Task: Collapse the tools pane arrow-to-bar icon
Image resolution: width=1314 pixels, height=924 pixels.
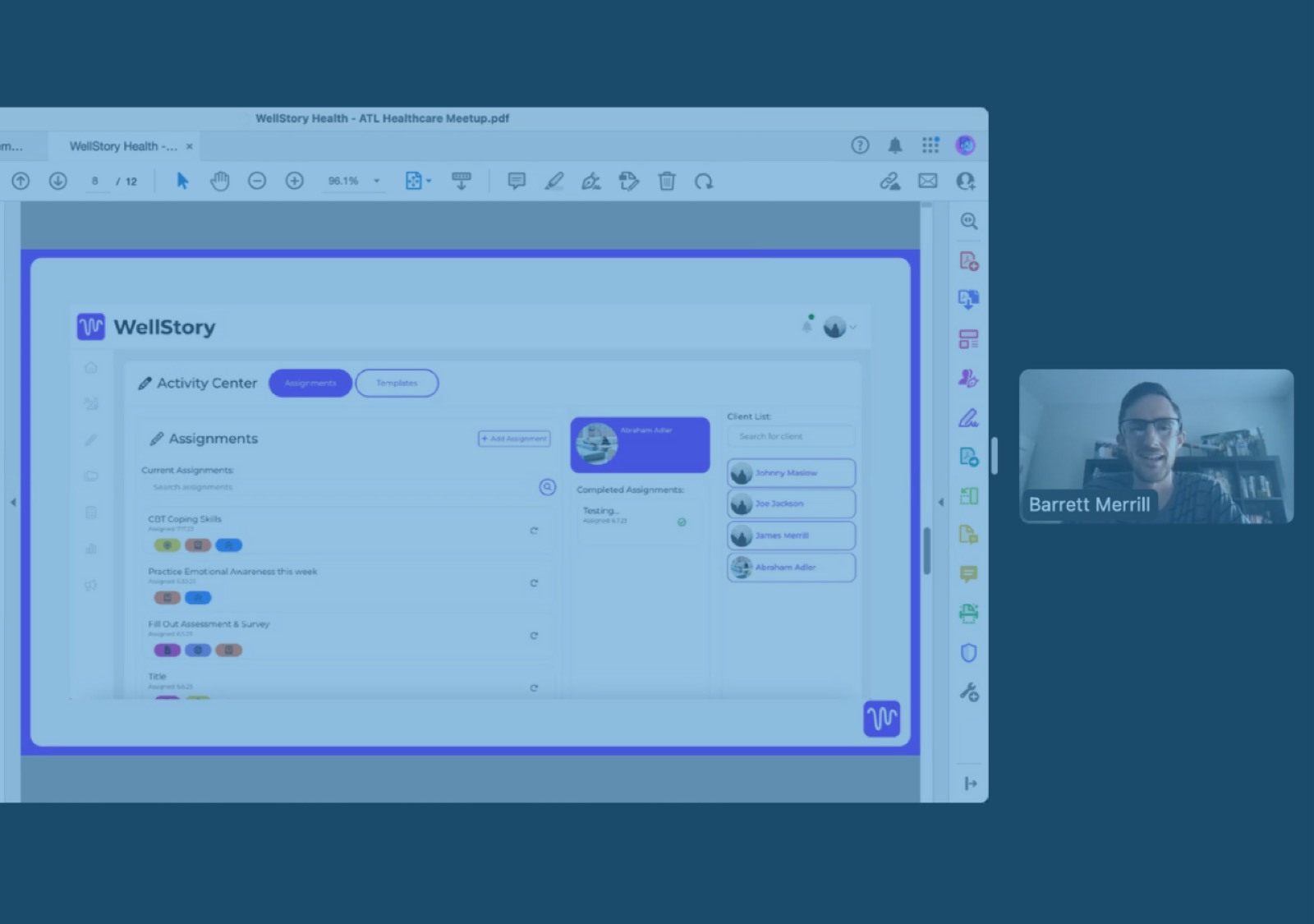Action: (970, 784)
